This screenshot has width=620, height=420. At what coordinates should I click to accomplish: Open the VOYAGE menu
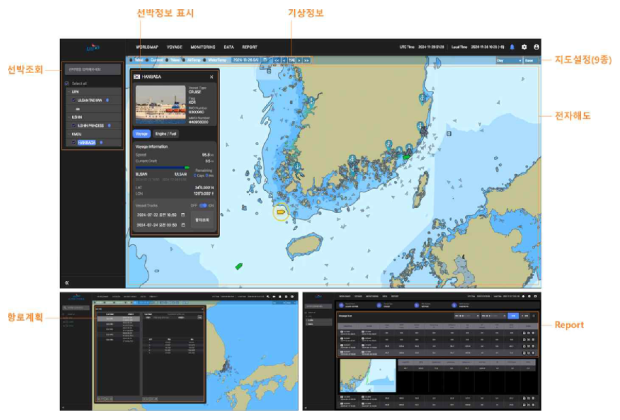click(x=175, y=47)
